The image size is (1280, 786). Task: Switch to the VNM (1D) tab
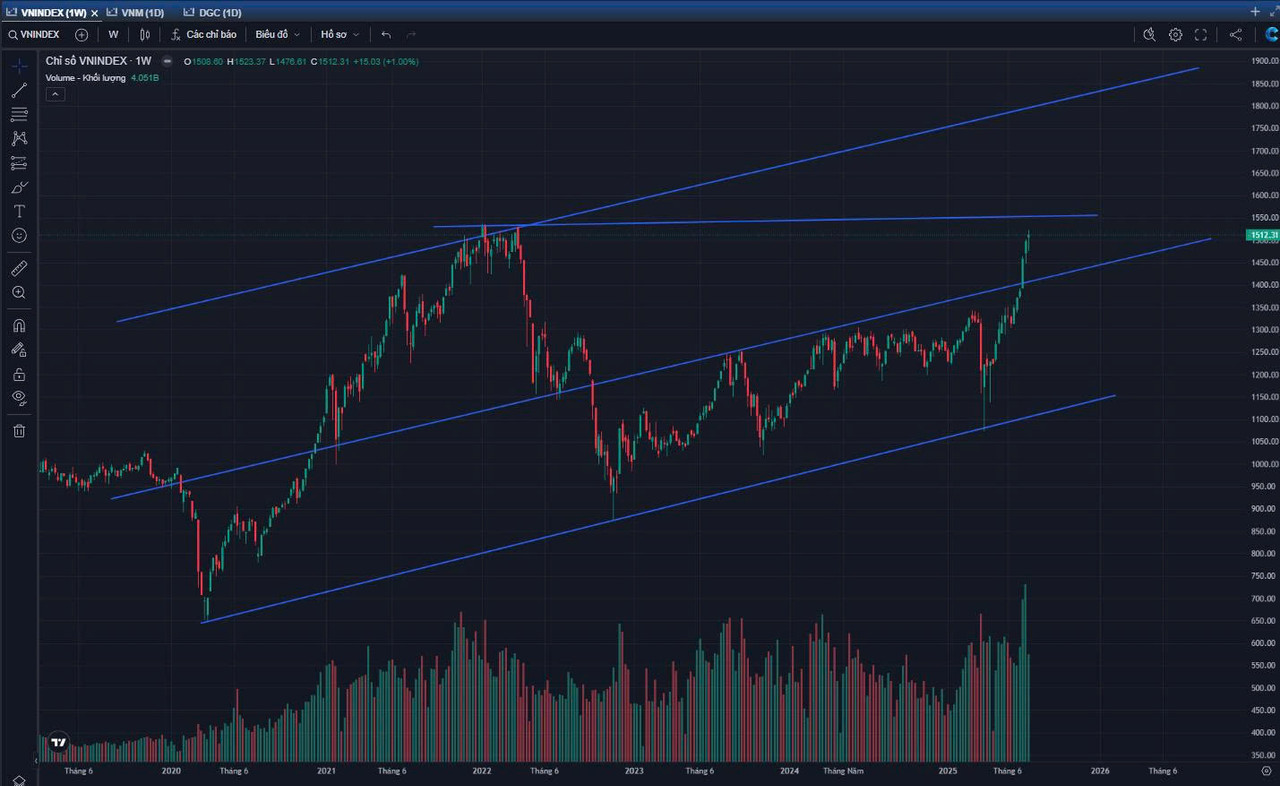(135, 13)
